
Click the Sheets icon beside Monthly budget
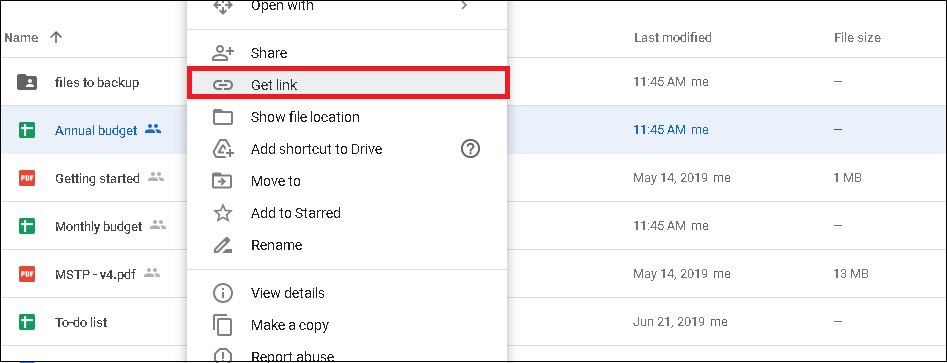point(26,226)
